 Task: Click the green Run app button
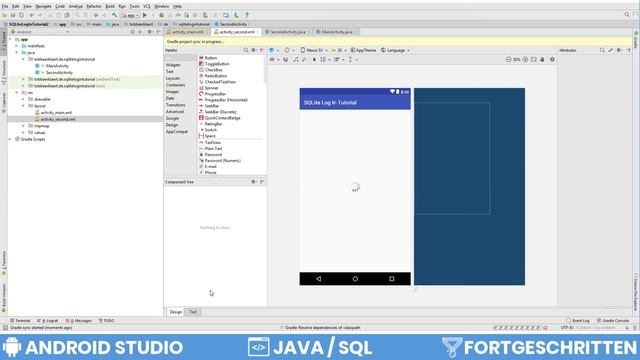(145, 15)
